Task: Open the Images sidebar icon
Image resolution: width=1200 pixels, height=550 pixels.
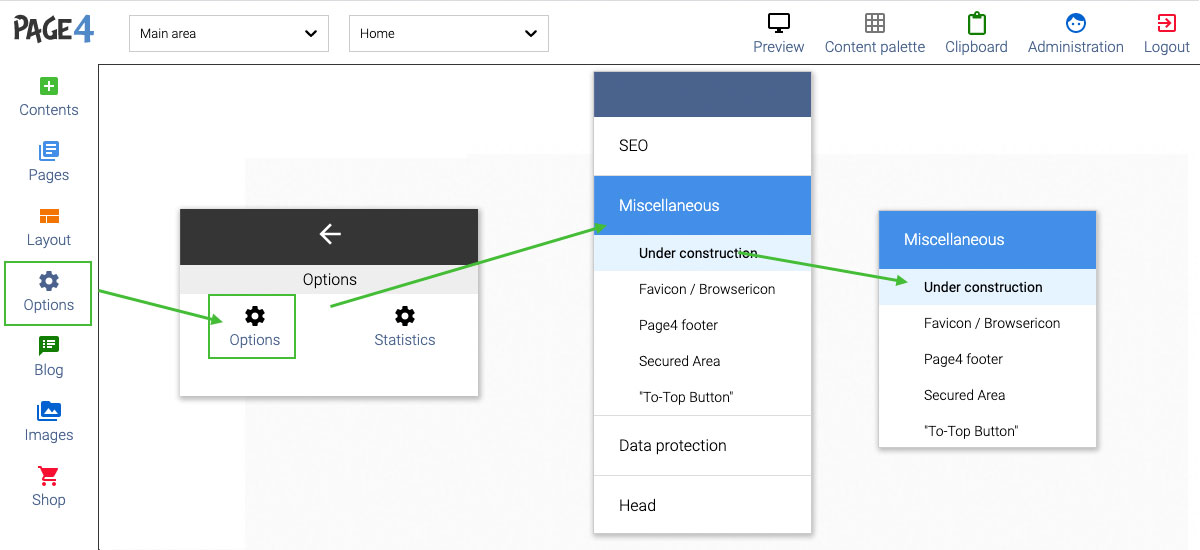Action: coord(49,411)
